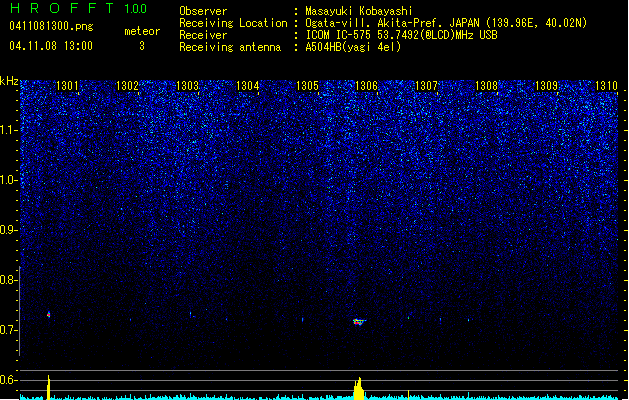Click the A504HB(yagi 4el) antenna text

click(353, 47)
